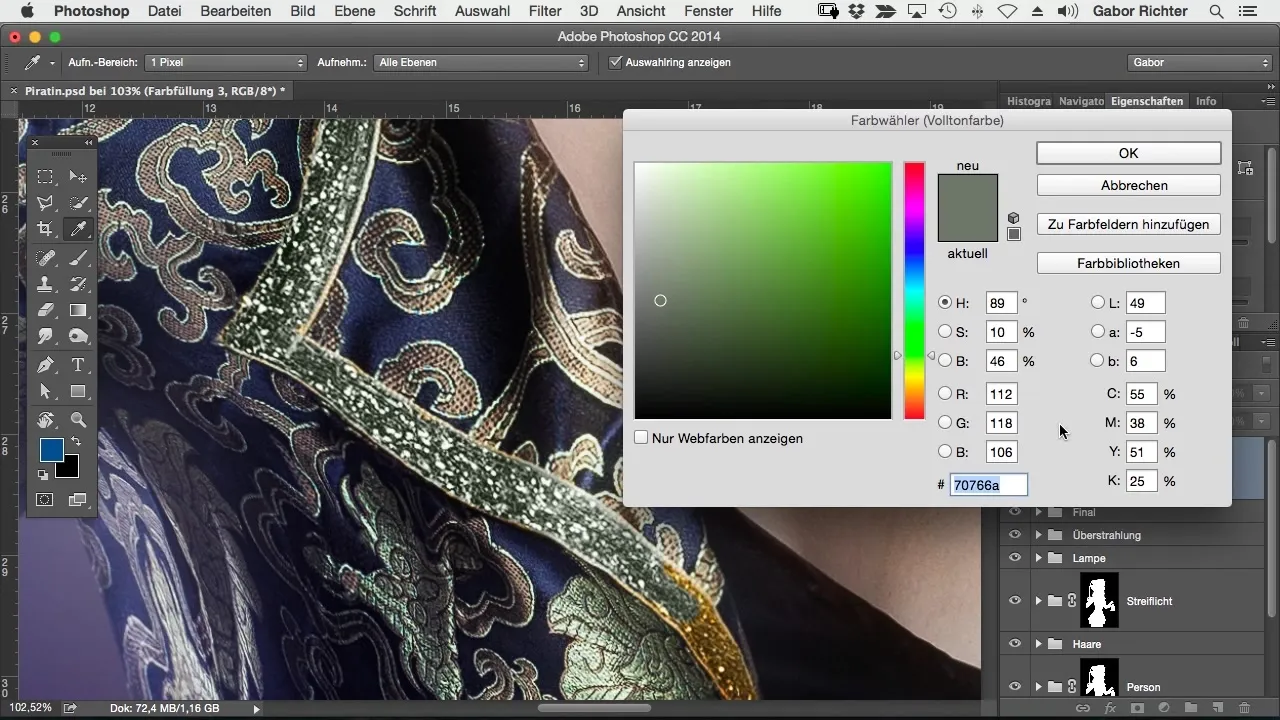Screen dimensions: 1280x720
Task: Open the Aufn.-Bereich dropdown
Action: [225, 62]
